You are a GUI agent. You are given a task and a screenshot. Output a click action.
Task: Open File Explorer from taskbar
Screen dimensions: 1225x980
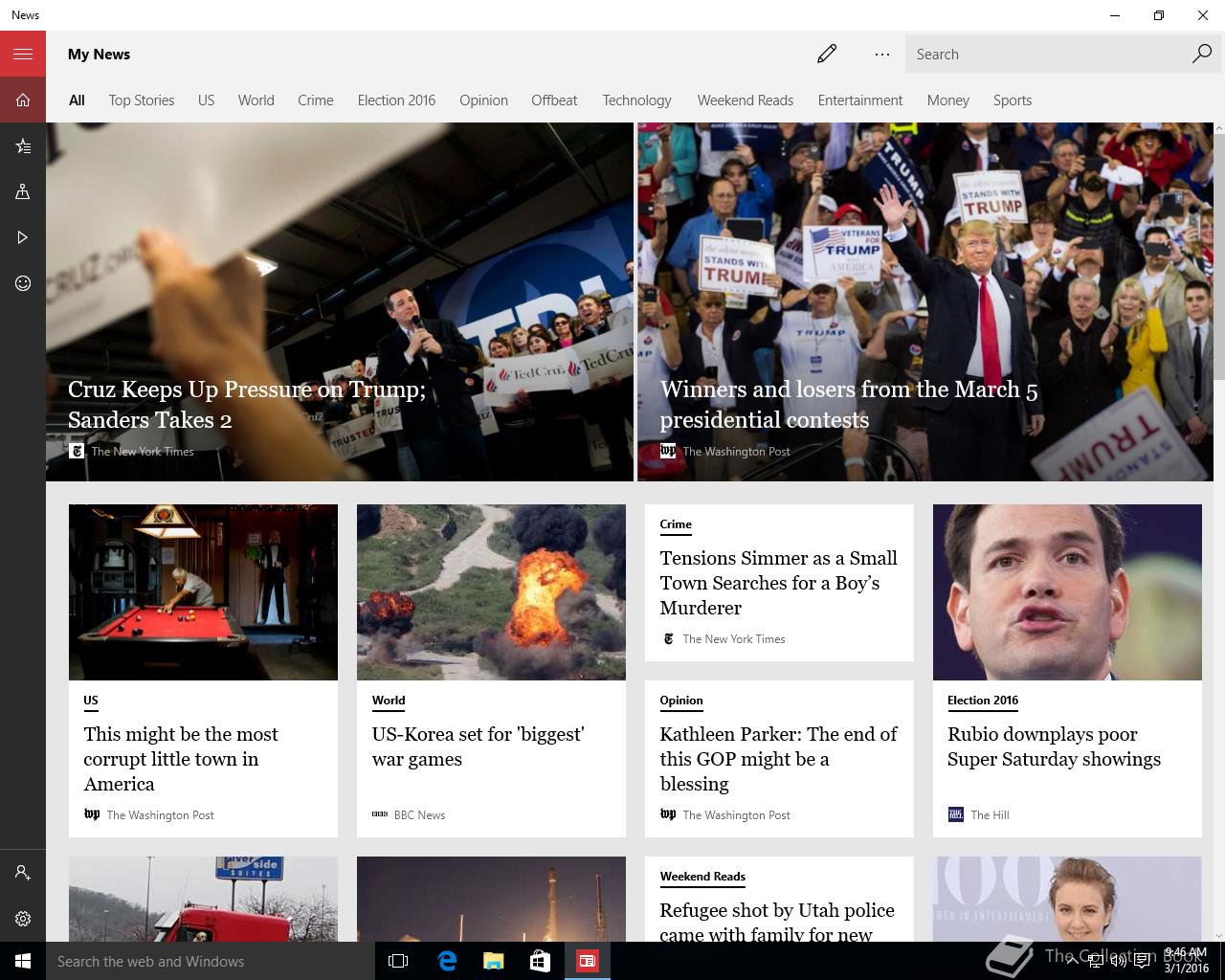493,961
